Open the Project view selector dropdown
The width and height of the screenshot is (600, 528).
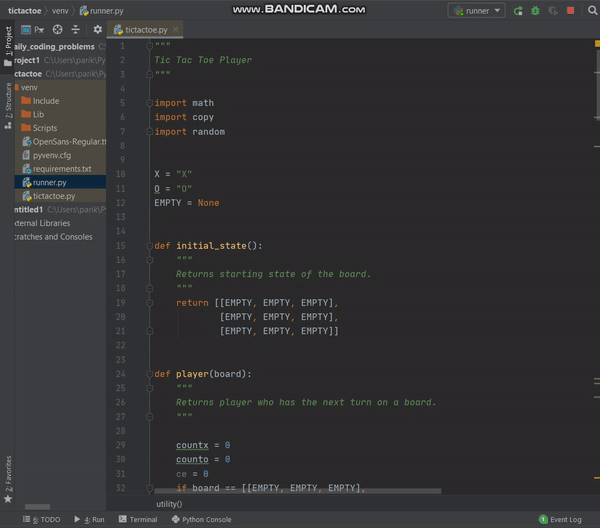(33, 29)
